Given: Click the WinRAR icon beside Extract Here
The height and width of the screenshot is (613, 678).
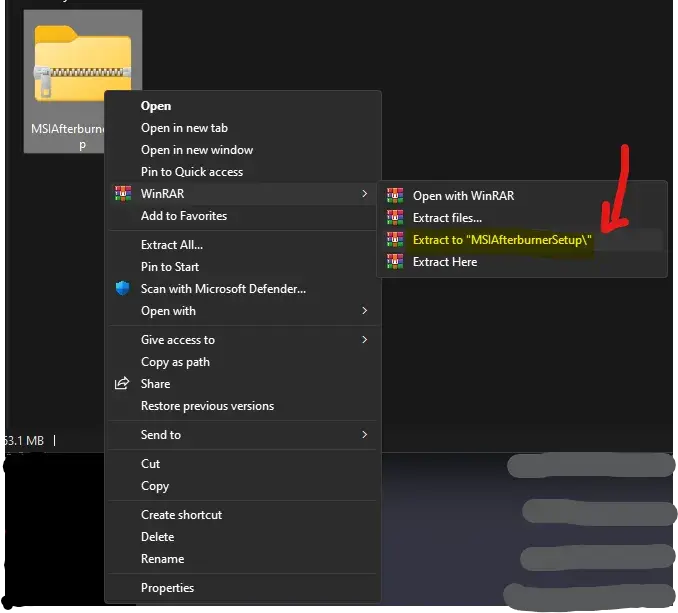Looking at the screenshot, I should 395,262.
